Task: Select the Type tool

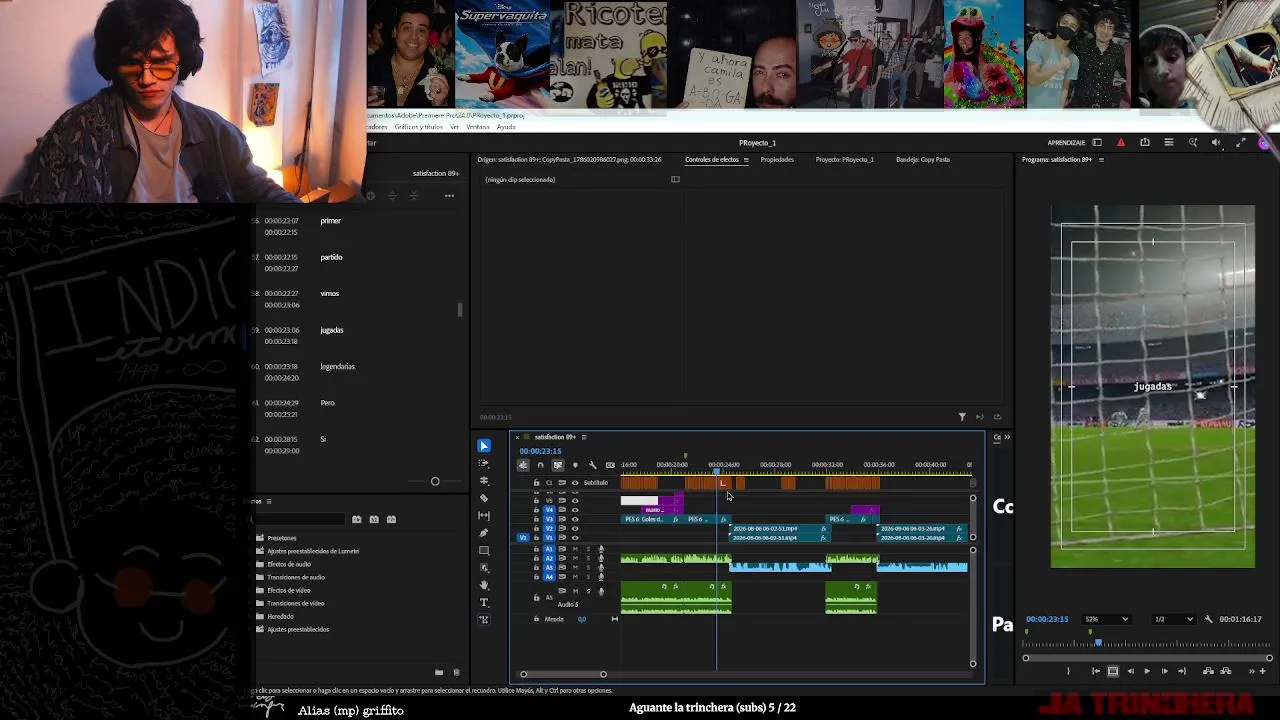Action: pos(484,602)
